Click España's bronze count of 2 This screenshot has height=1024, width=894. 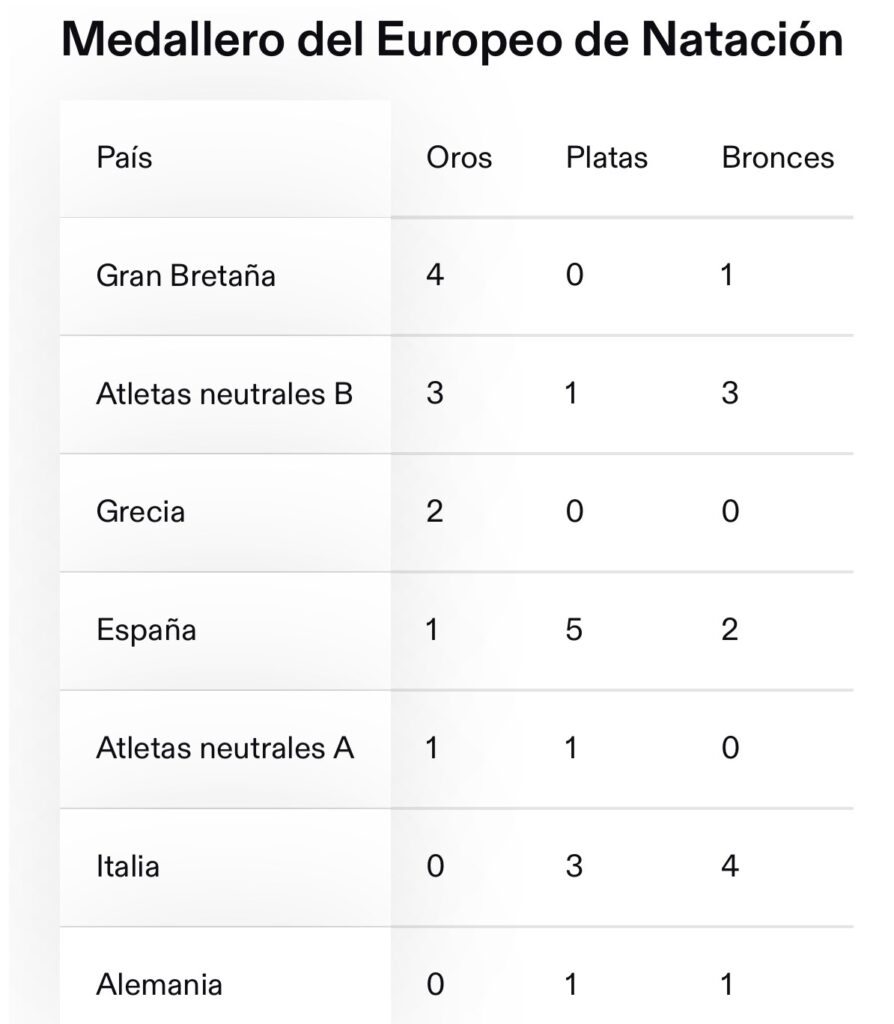730,630
